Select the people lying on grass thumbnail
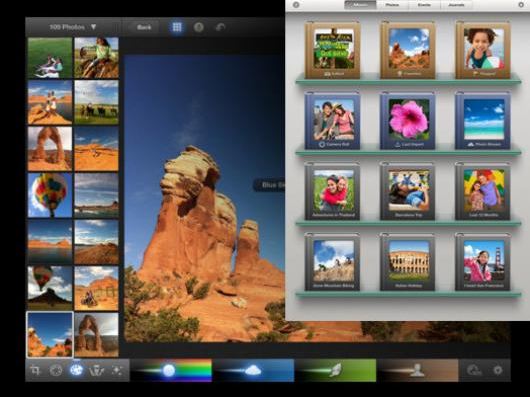Screen dimensions: 530x397 coord(50,58)
